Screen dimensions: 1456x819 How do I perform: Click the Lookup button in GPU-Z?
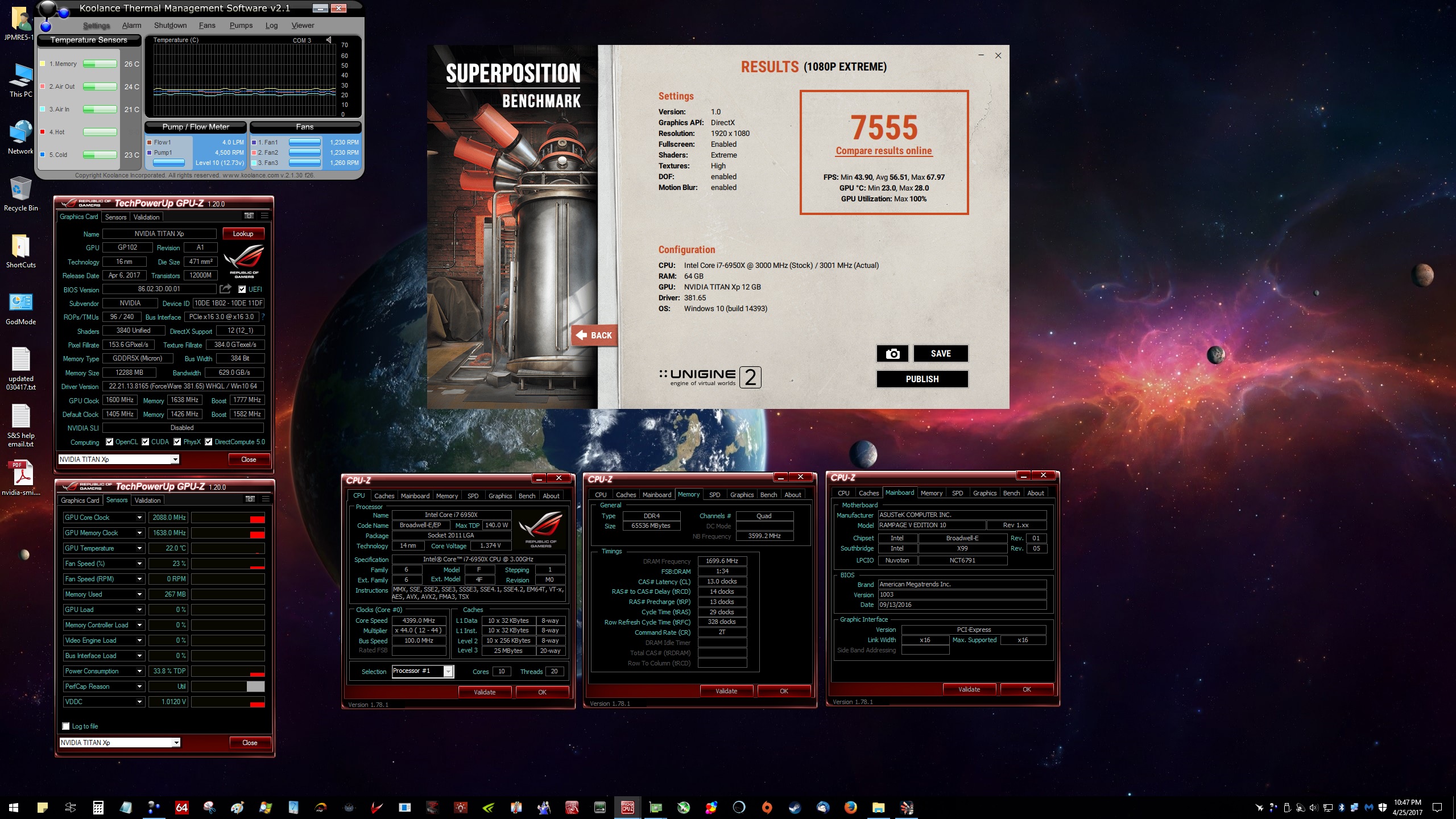coord(243,234)
